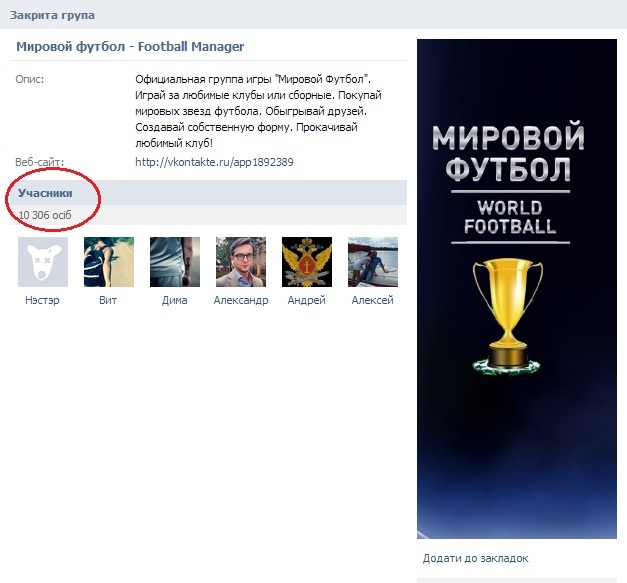Open Вит's profile photo

coord(109,262)
